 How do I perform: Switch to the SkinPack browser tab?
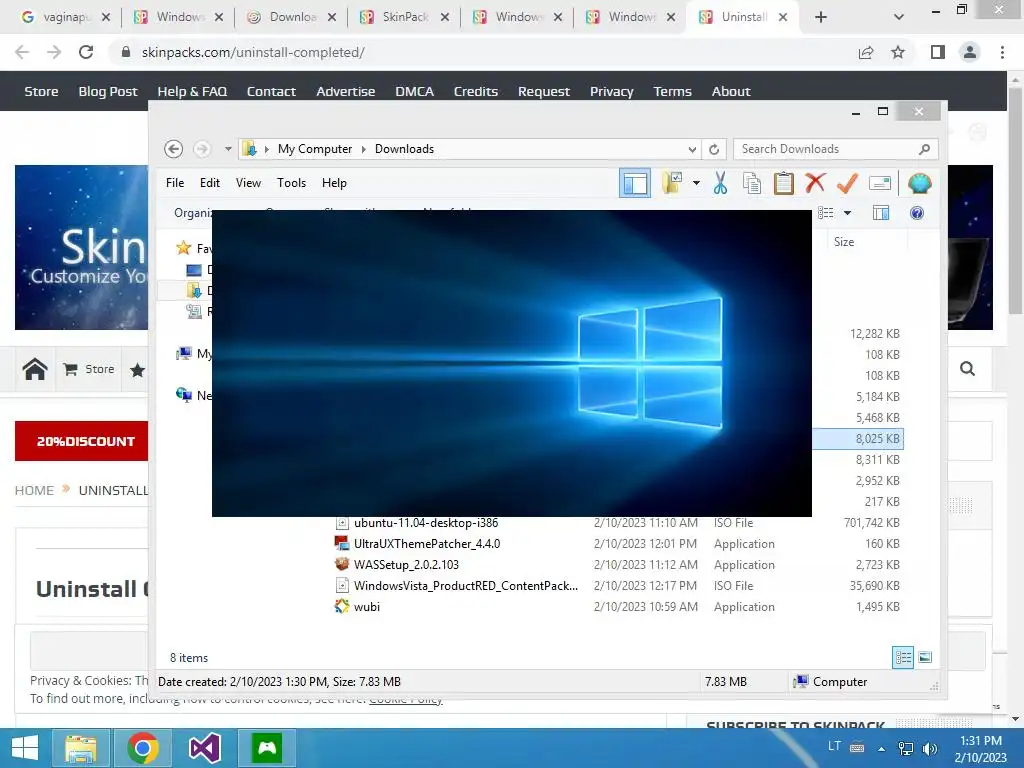[404, 17]
